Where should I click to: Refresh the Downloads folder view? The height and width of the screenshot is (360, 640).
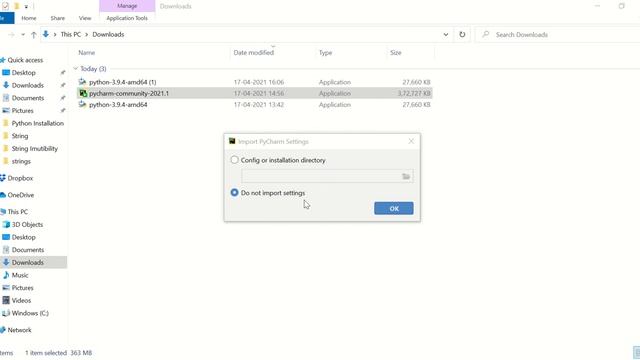(x=462, y=35)
